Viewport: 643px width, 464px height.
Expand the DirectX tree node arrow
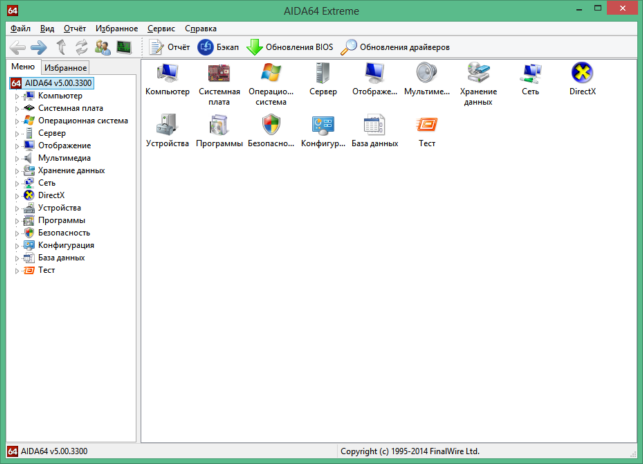(17, 196)
